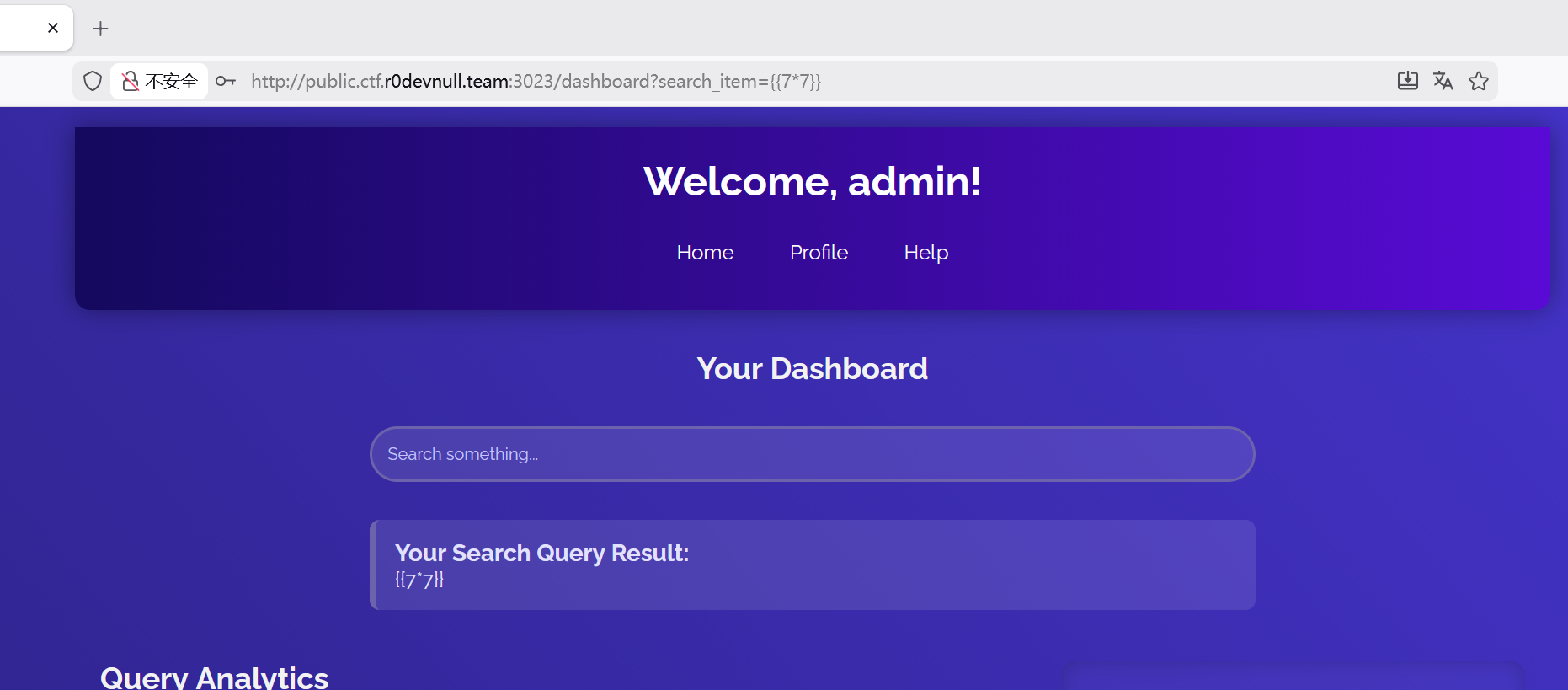Screen dimensions: 1568x690
Task: Open the insecure connection site info badge
Action: (159, 81)
